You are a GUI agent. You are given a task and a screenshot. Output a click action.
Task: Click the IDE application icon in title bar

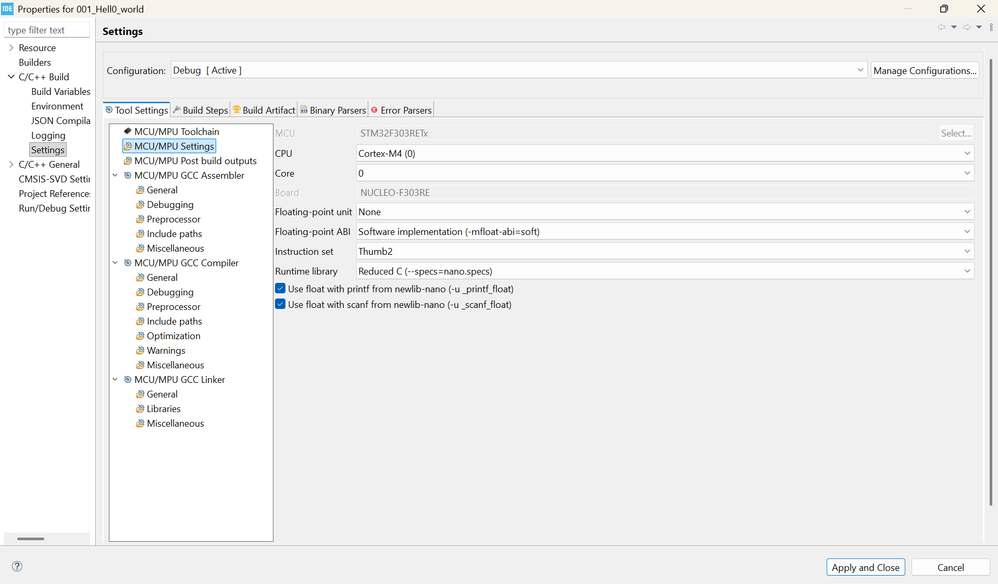[7, 9]
